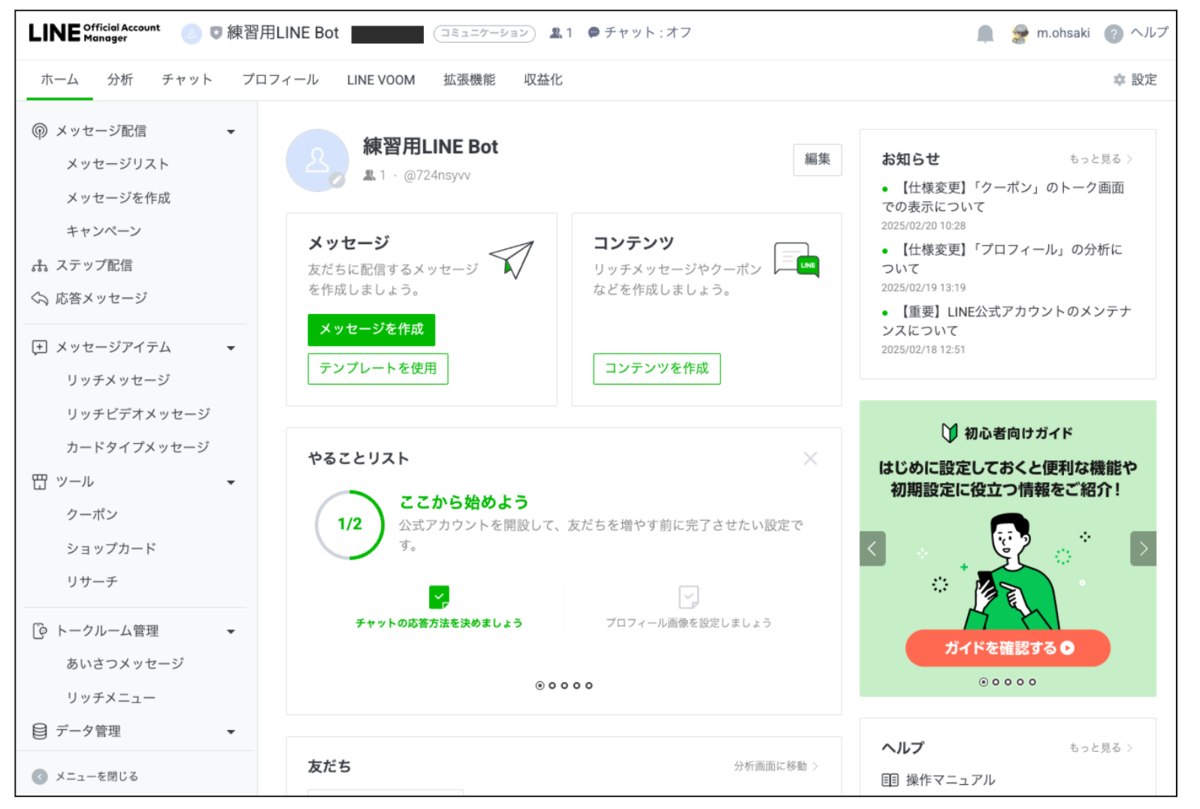The height and width of the screenshot is (809, 1200).
Task: Click the 操作マニュアル book icon
Action: pos(890,780)
